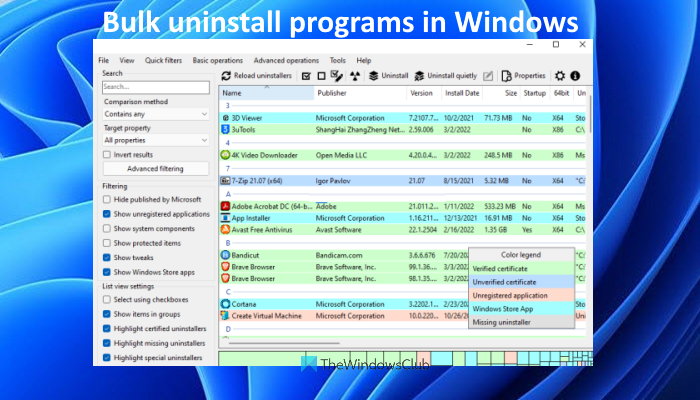Open the Basic operations menu

pyautogui.click(x=218, y=60)
